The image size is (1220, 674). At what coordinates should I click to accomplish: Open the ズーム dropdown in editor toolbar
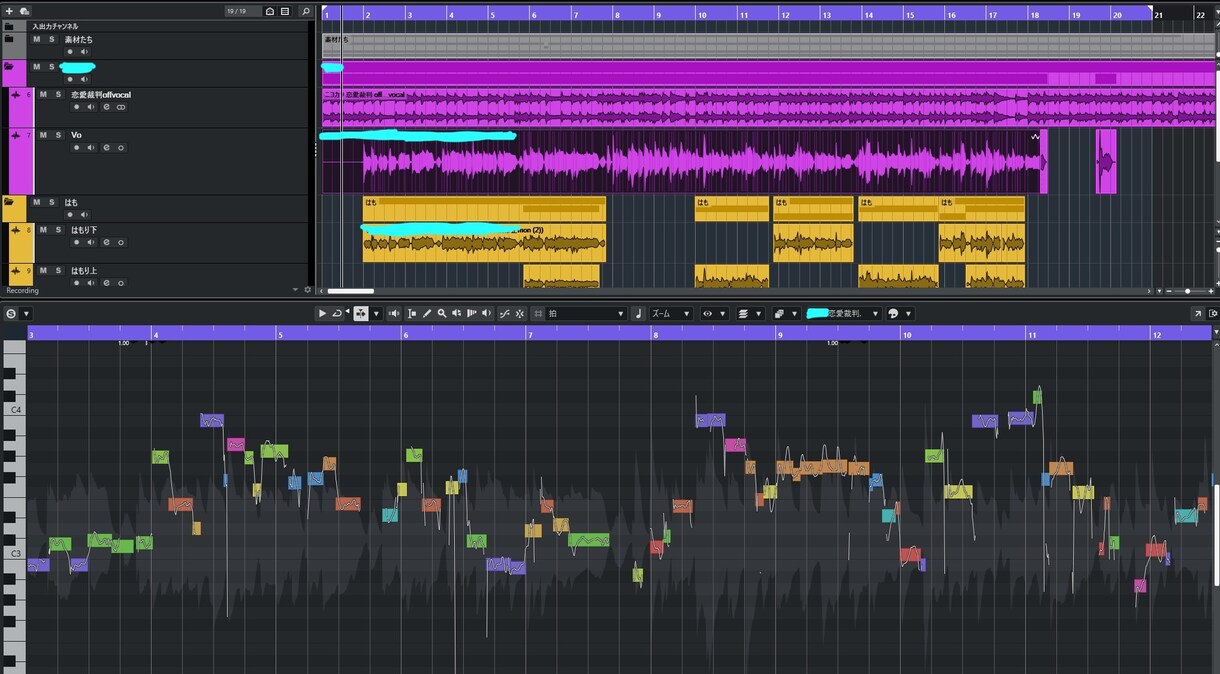coord(671,313)
